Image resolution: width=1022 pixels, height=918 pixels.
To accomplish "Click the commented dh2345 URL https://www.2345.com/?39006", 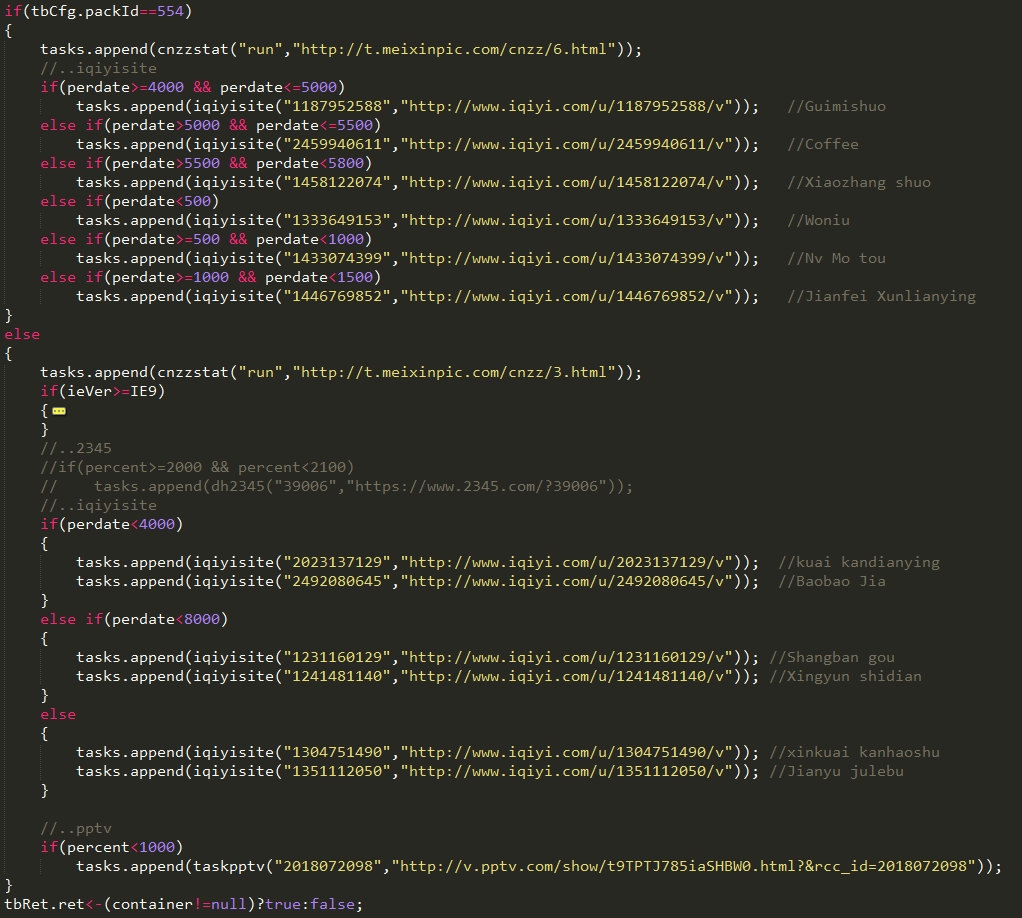I will click(476, 486).
